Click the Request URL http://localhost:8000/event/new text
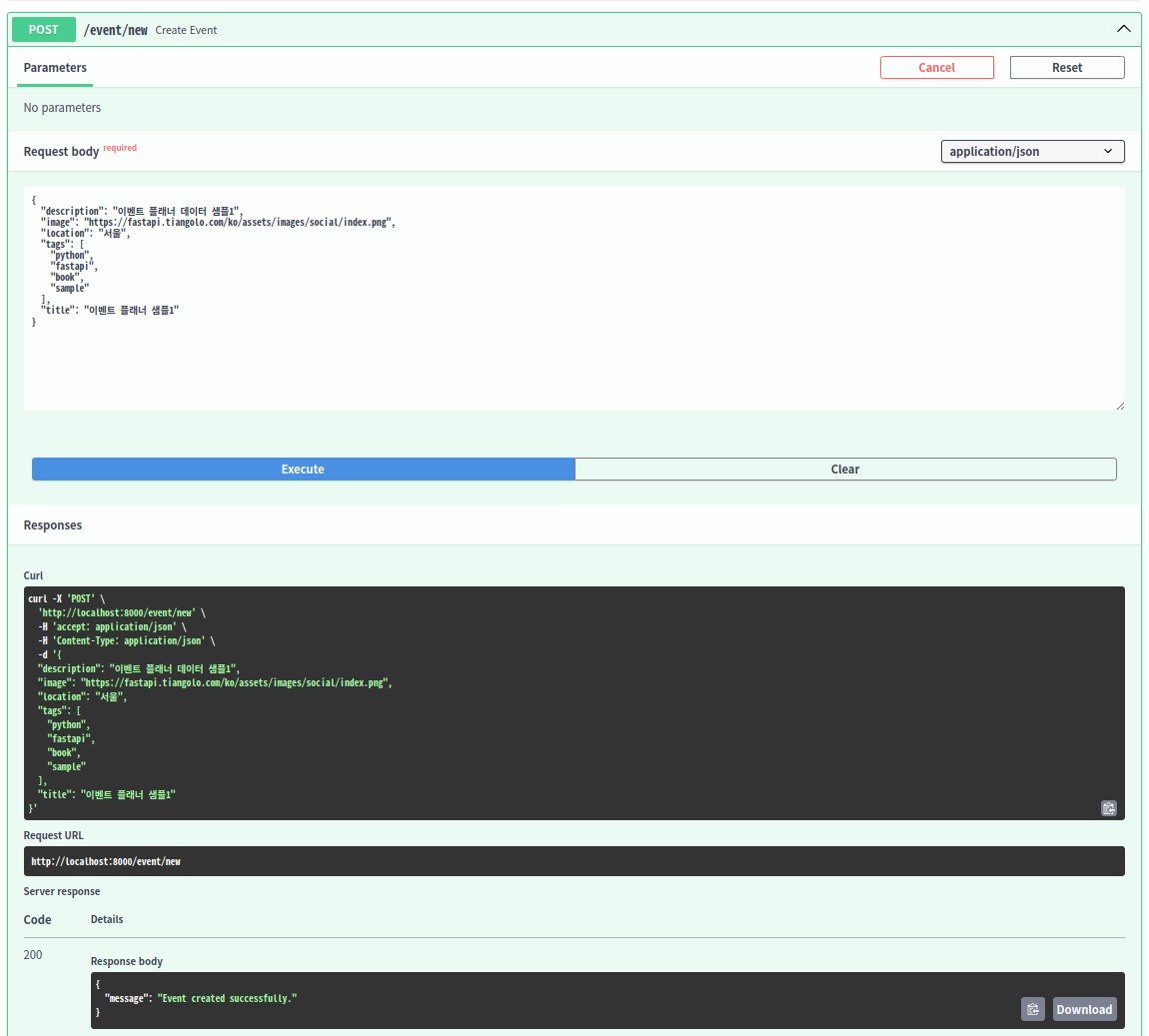1149x1036 pixels. click(x=106, y=861)
